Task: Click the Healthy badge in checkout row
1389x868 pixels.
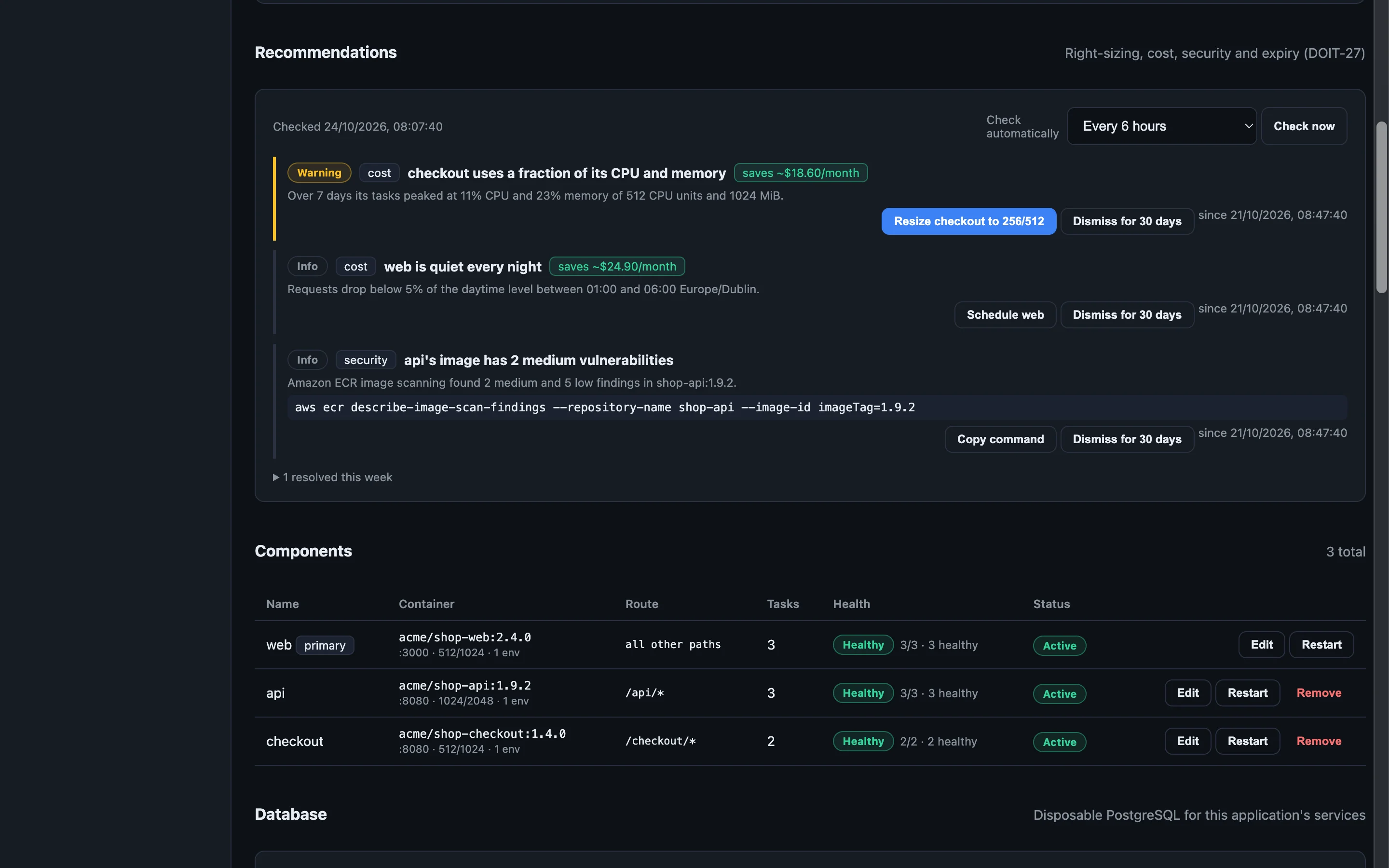Action: [x=863, y=741]
